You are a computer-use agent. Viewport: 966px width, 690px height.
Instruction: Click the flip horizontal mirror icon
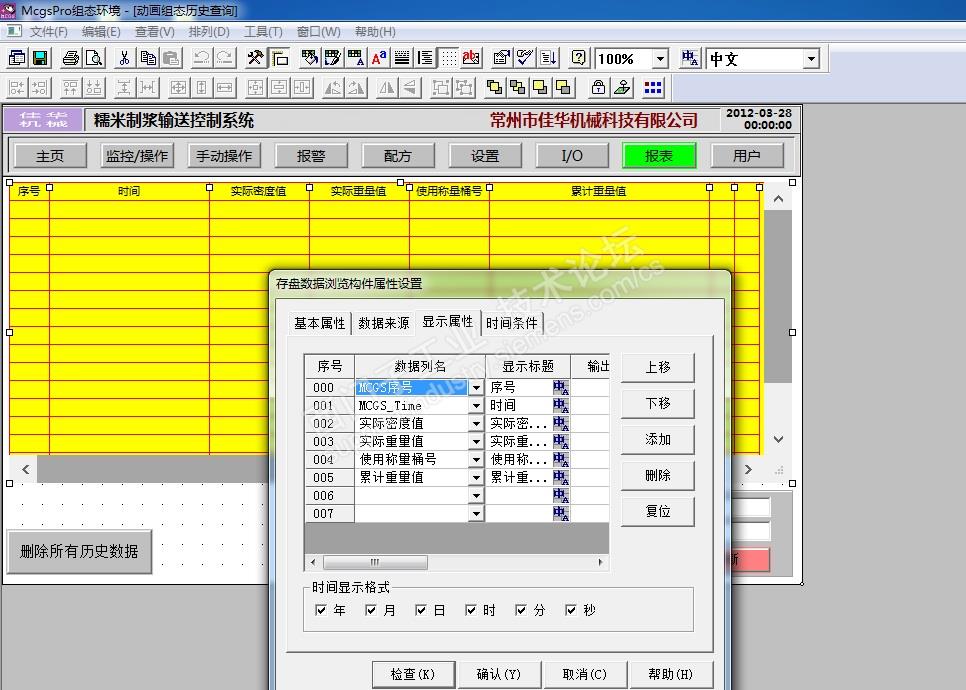click(387, 88)
